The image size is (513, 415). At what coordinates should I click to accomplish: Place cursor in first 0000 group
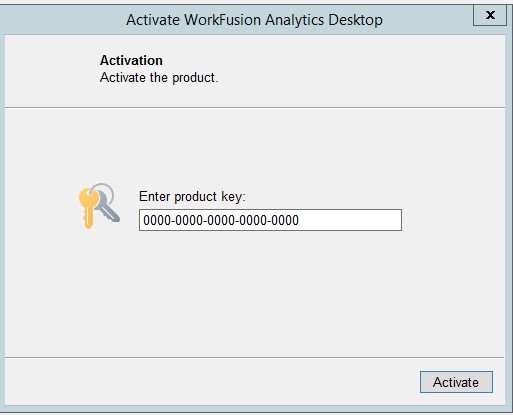[x=157, y=220]
